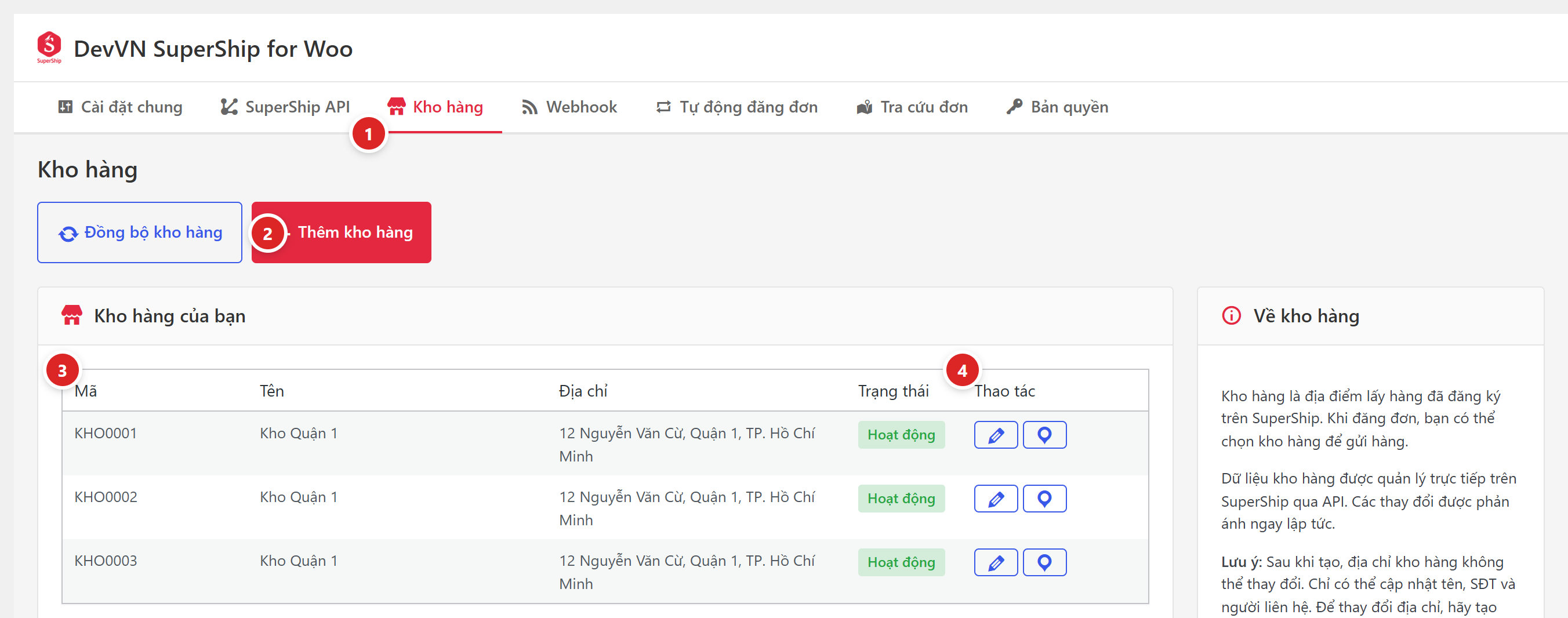Click the address in the KHO0001 row

(x=687, y=445)
